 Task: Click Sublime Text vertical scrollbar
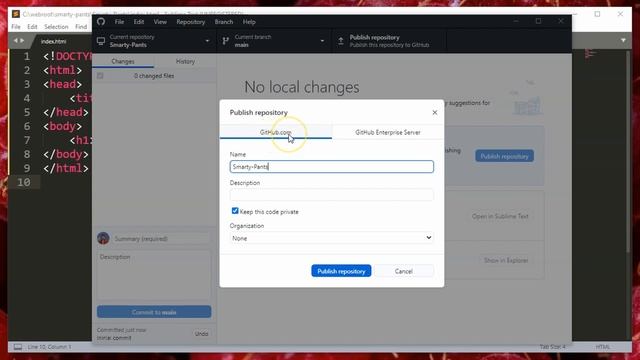(629, 150)
